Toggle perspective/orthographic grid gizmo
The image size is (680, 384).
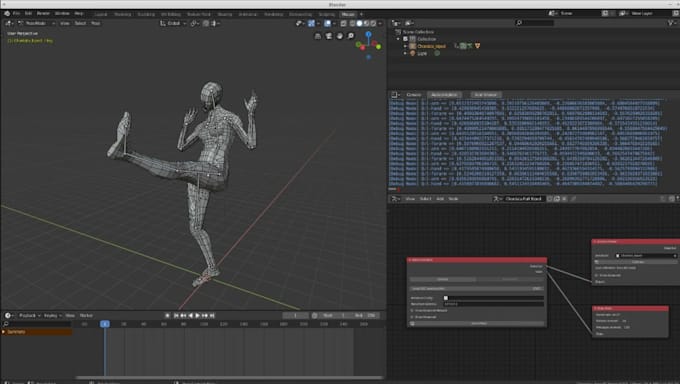pos(318,36)
